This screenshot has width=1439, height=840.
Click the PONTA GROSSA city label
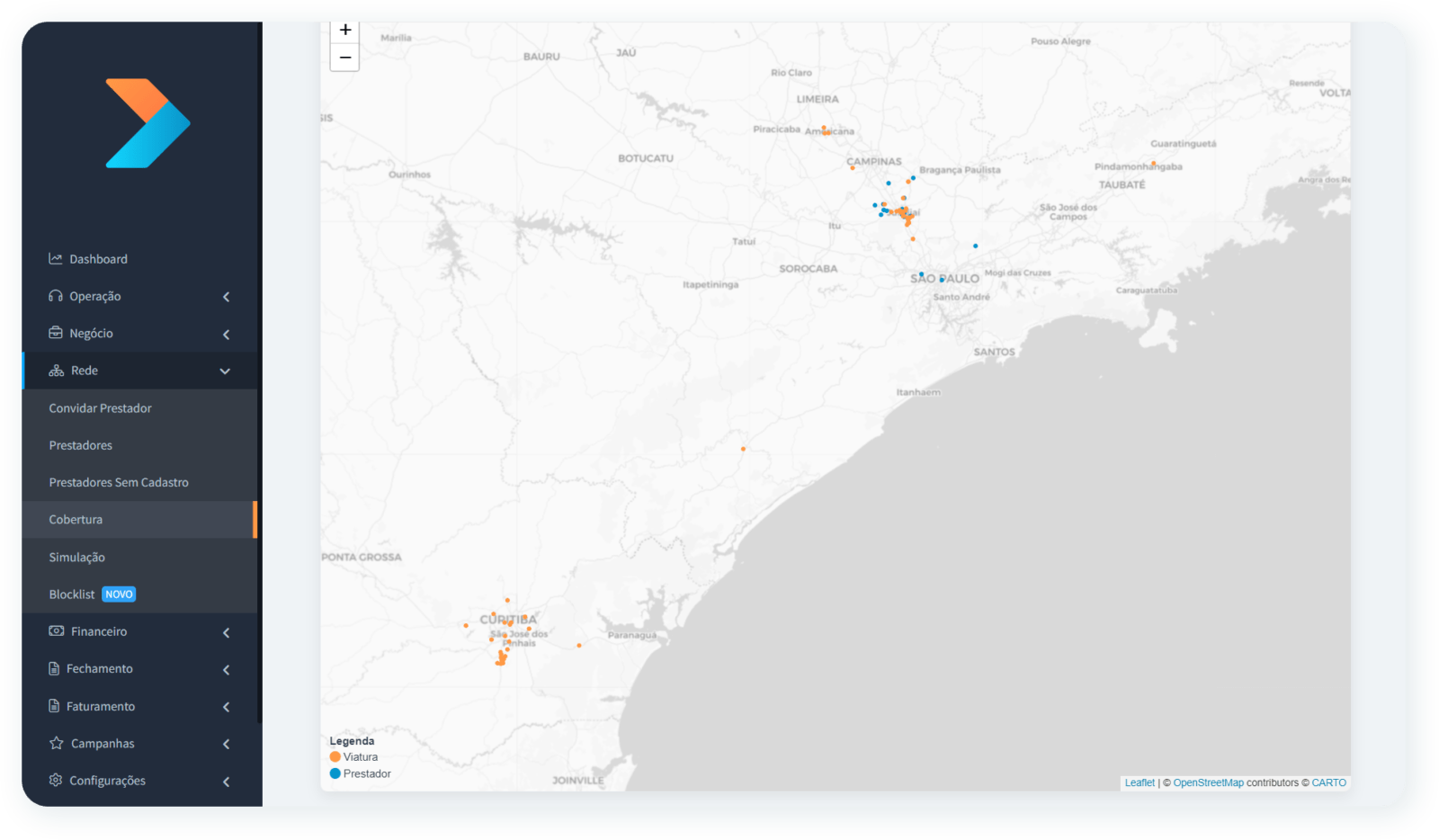pos(362,558)
